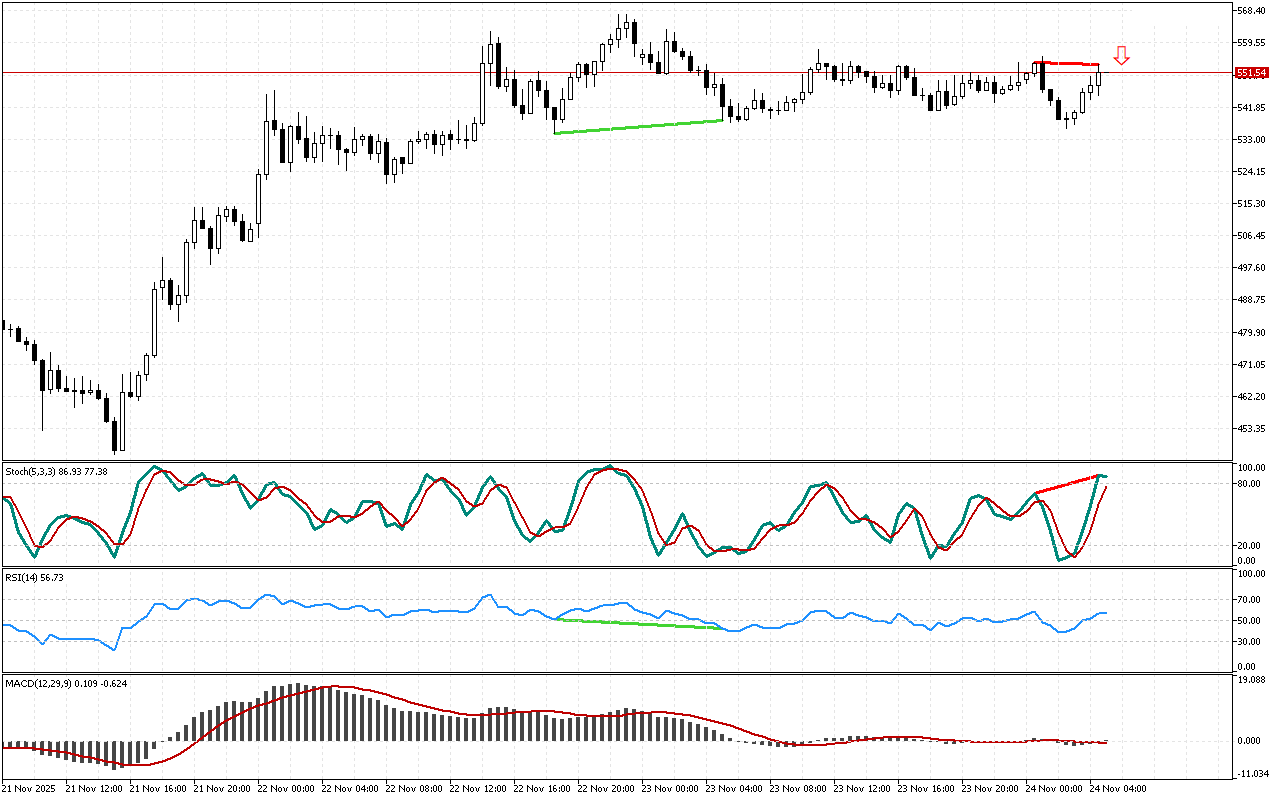Click the red down arrow sell signal

click(1122, 55)
